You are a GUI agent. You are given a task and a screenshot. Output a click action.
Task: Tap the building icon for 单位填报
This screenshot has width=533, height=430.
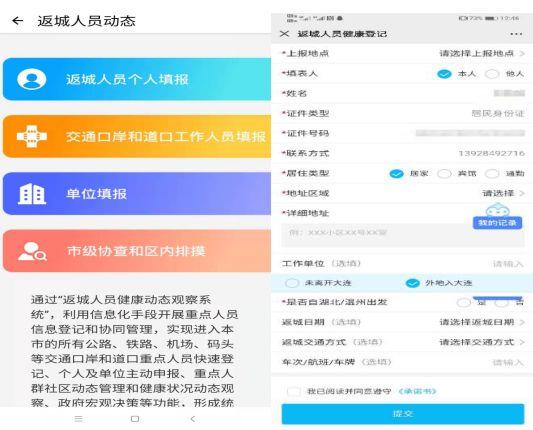click(x=32, y=194)
